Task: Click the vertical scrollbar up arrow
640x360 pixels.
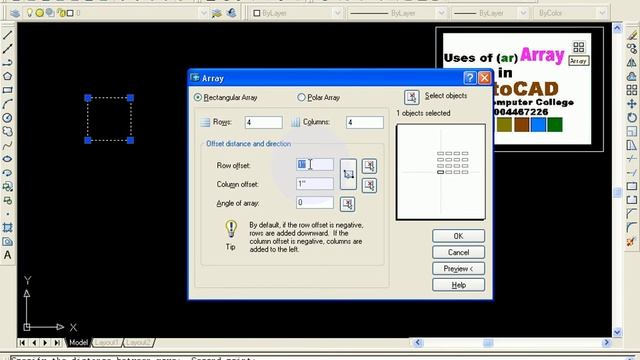Action: pos(617,28)
